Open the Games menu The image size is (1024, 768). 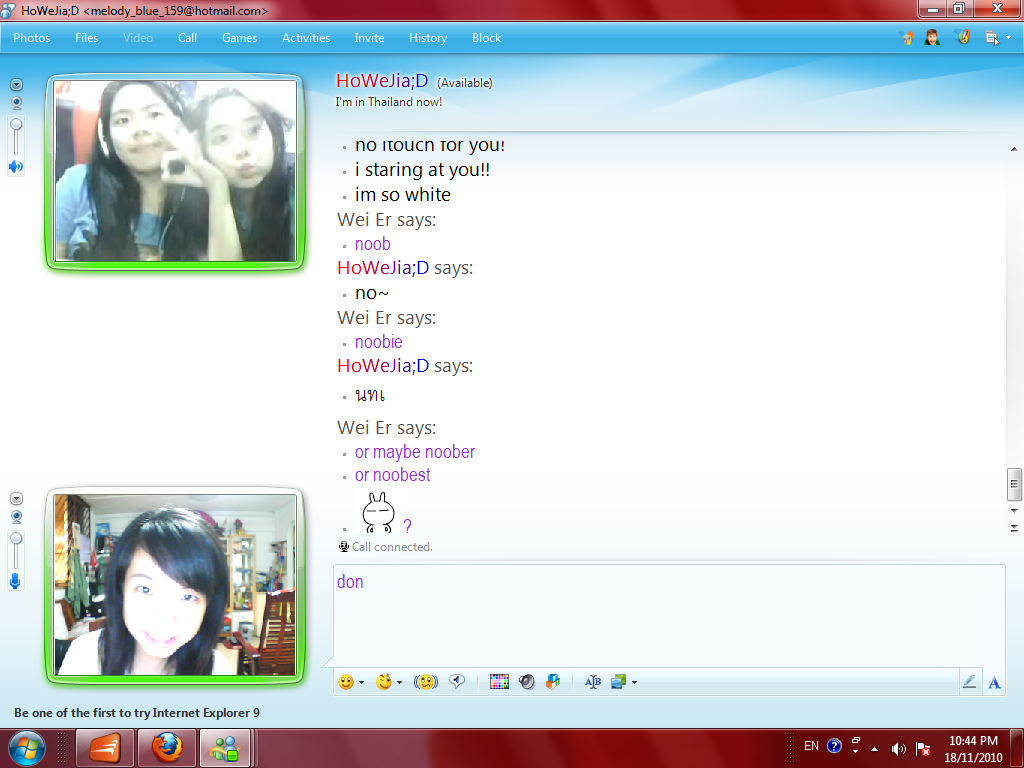point(240,38)
